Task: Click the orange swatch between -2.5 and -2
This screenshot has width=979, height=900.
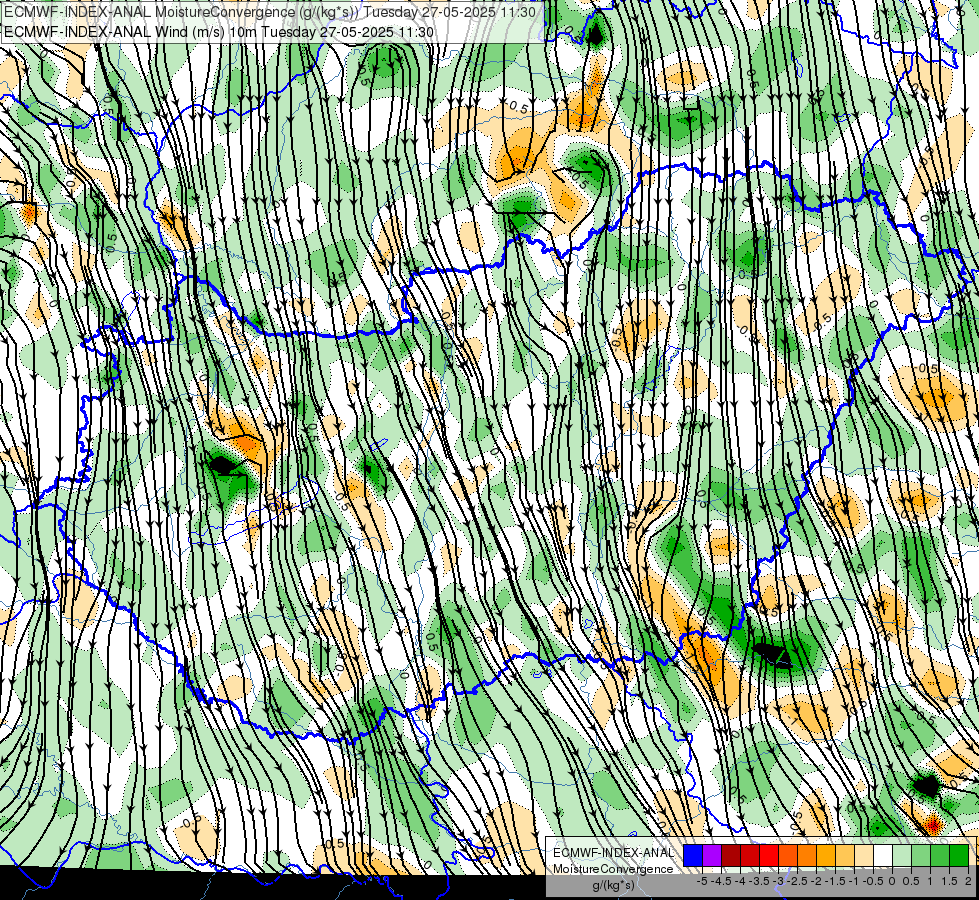Action: (807, 856)
